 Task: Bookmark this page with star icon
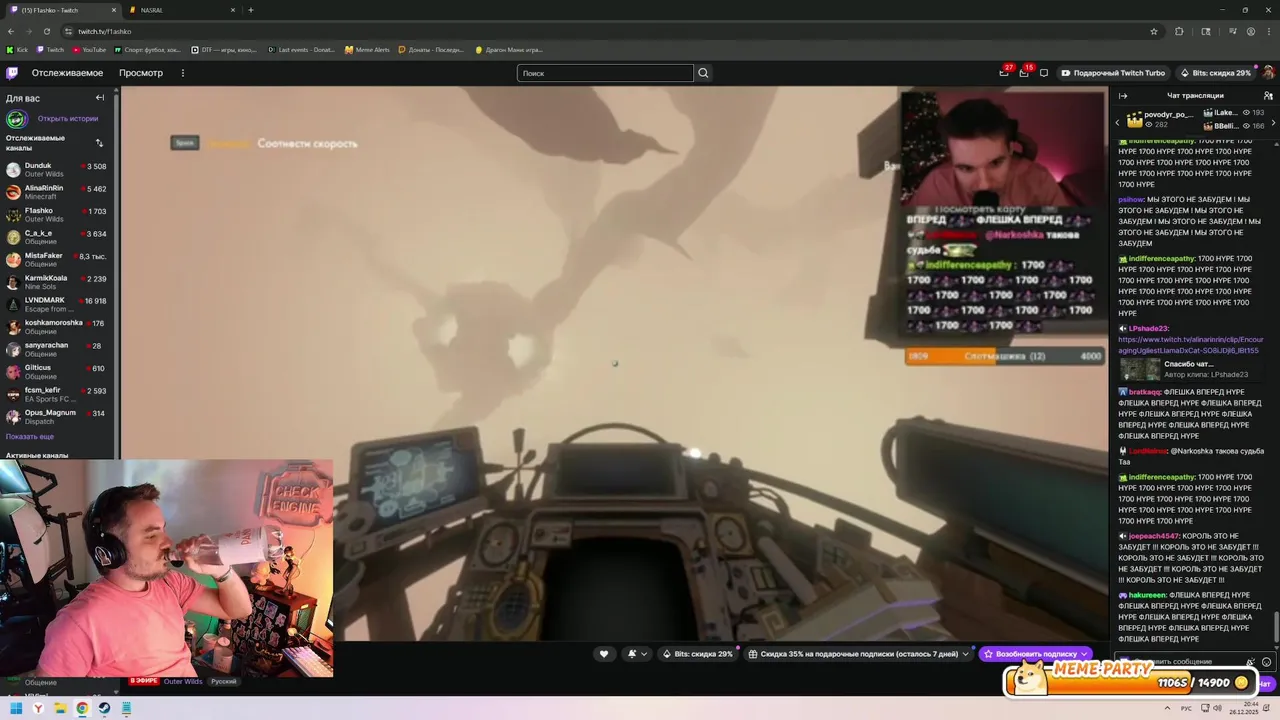pyautogui.click(x=1154, y=31)
